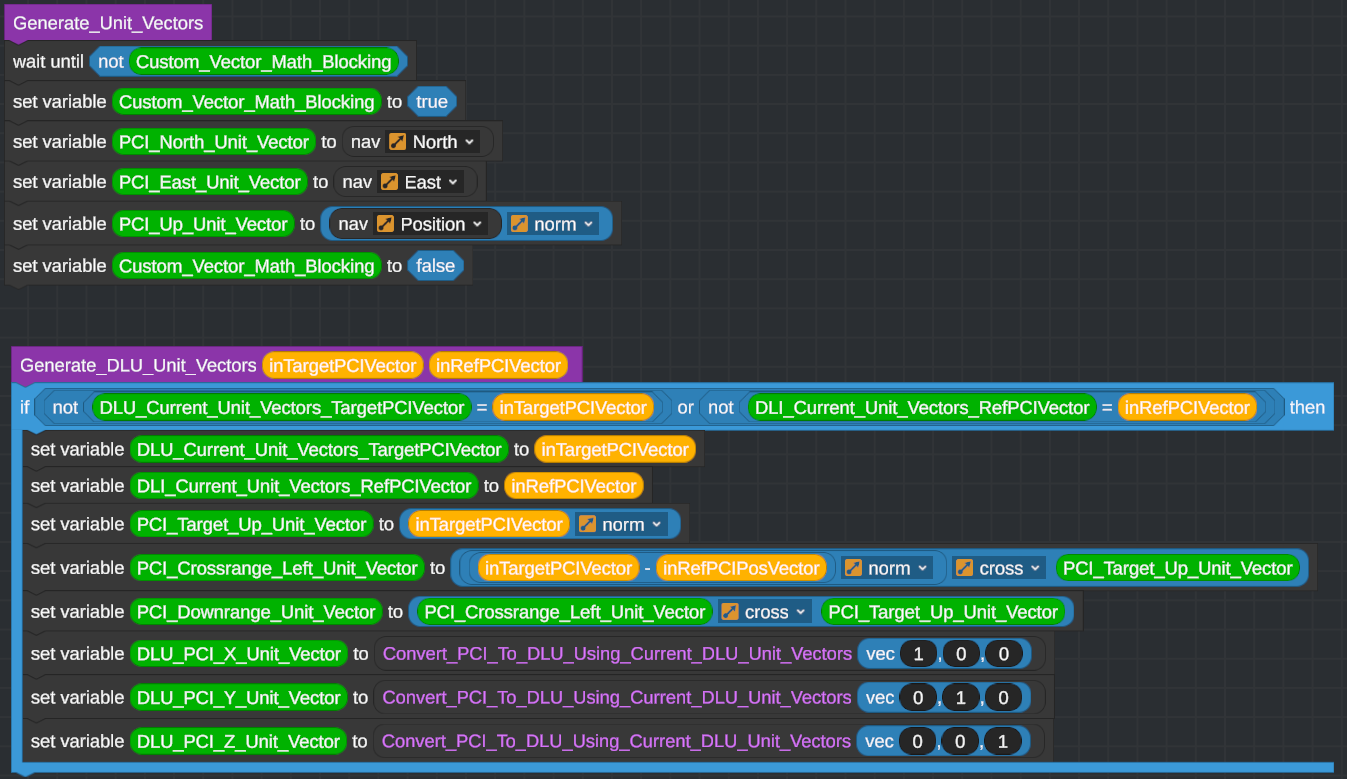Click DLI_Current_Unit_Vectors_RefPCIVector in its set variable row
Screen dimensions: 1347x779
304,486
